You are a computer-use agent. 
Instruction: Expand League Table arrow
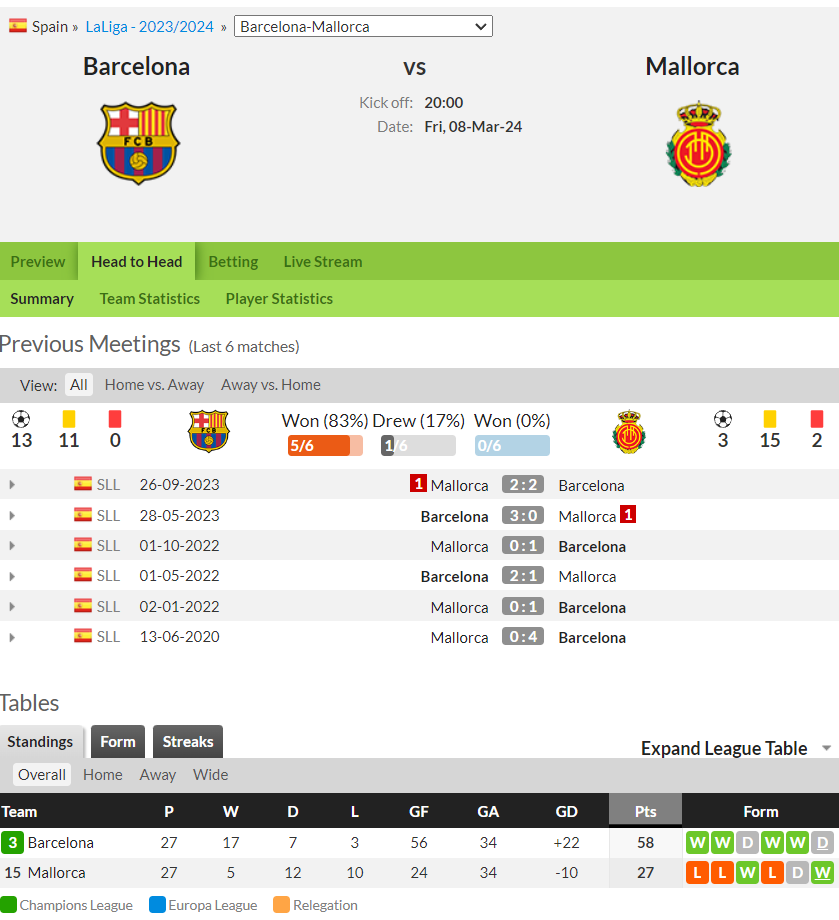point(826,748)
